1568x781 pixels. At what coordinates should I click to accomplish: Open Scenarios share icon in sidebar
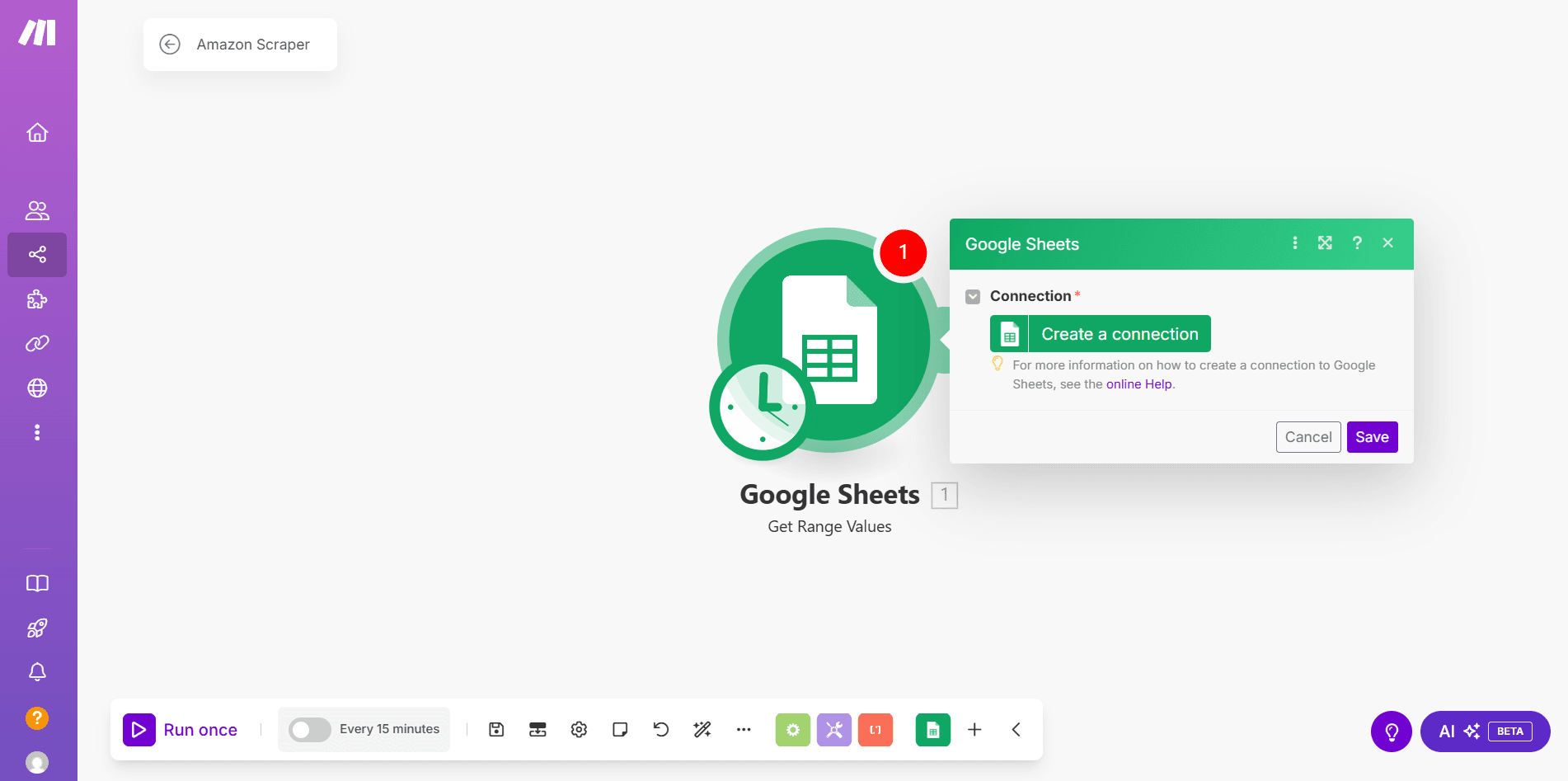(37, 254)
